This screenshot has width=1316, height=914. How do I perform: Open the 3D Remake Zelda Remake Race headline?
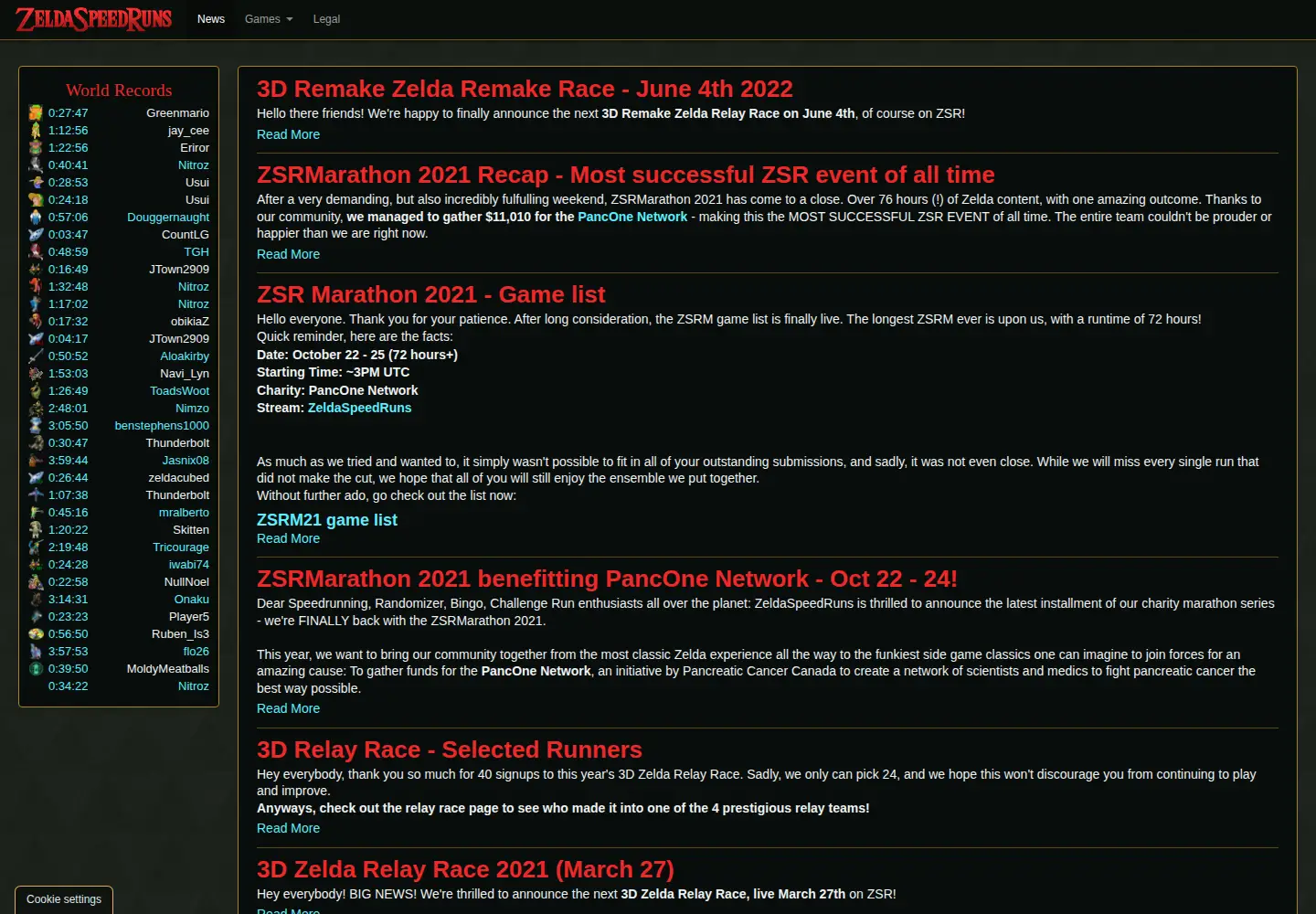525,89
